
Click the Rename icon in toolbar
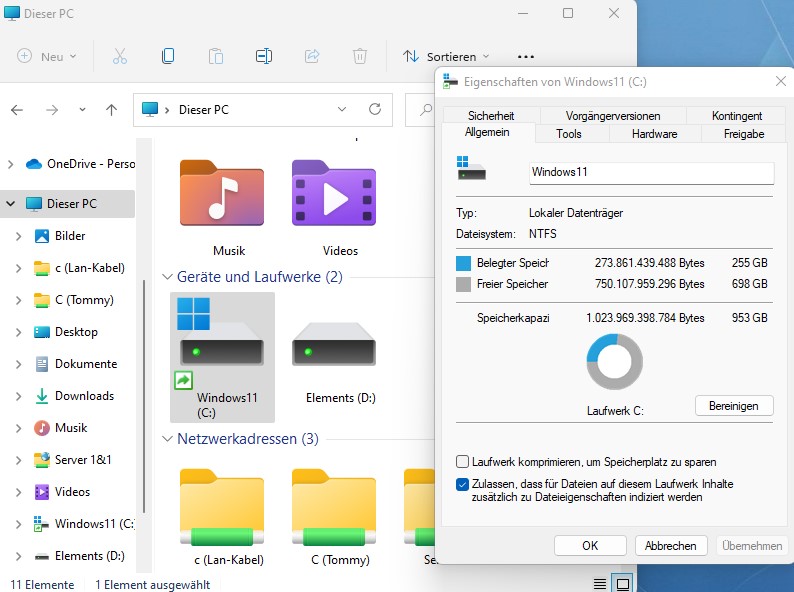(264, 56)
